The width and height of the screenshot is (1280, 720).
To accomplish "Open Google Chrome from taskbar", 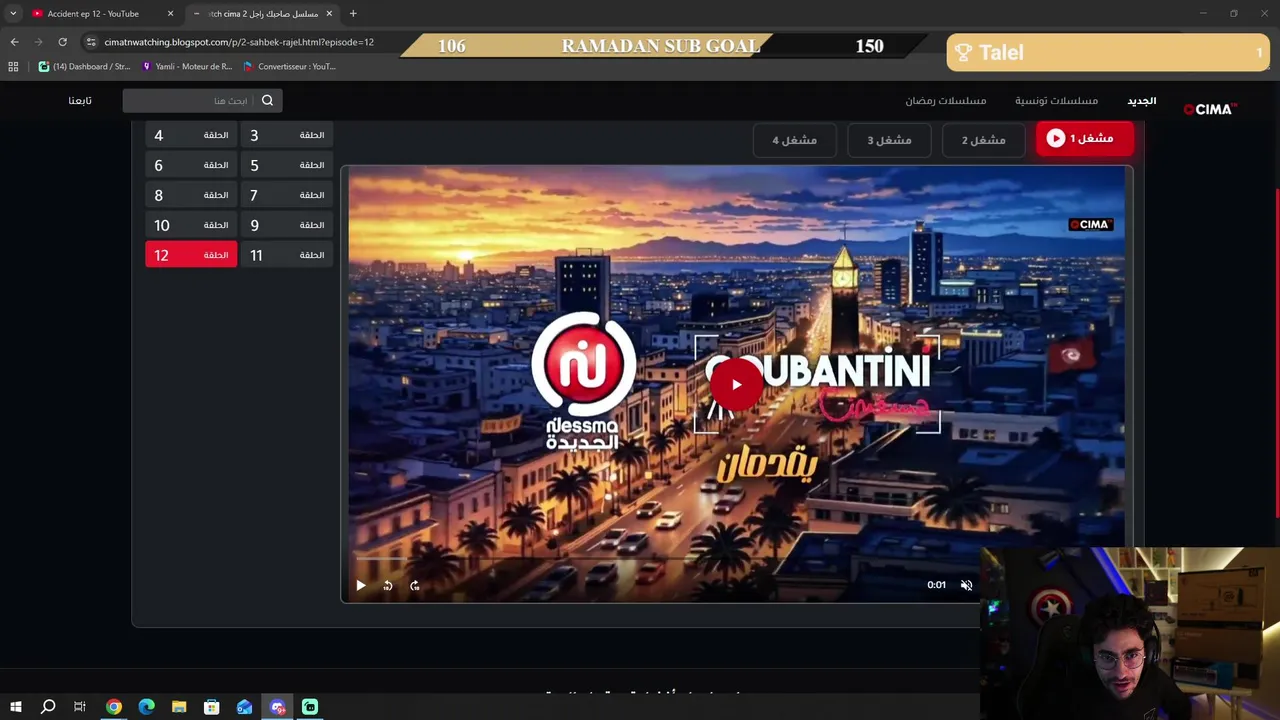I will point(114,707).
